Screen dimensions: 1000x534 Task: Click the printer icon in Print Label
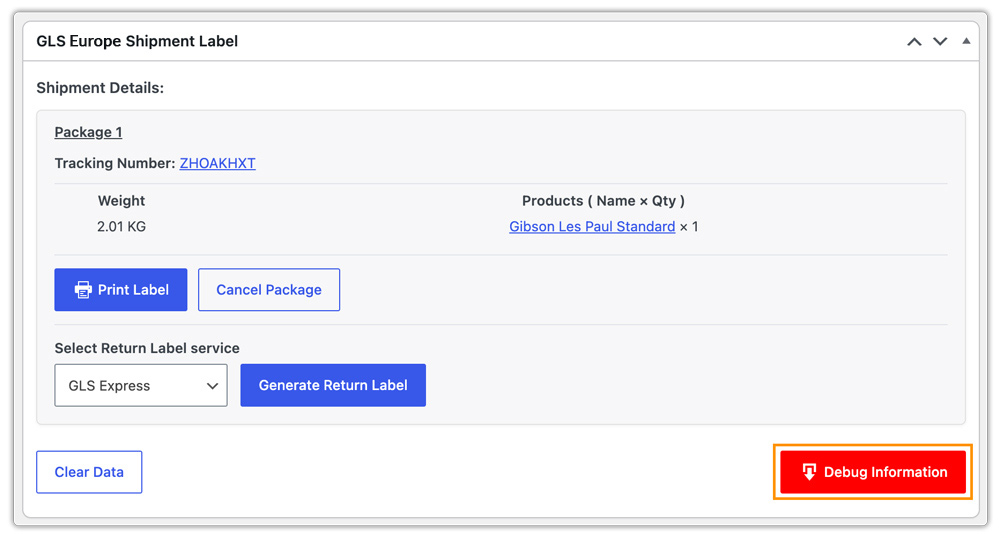point(83,290)
